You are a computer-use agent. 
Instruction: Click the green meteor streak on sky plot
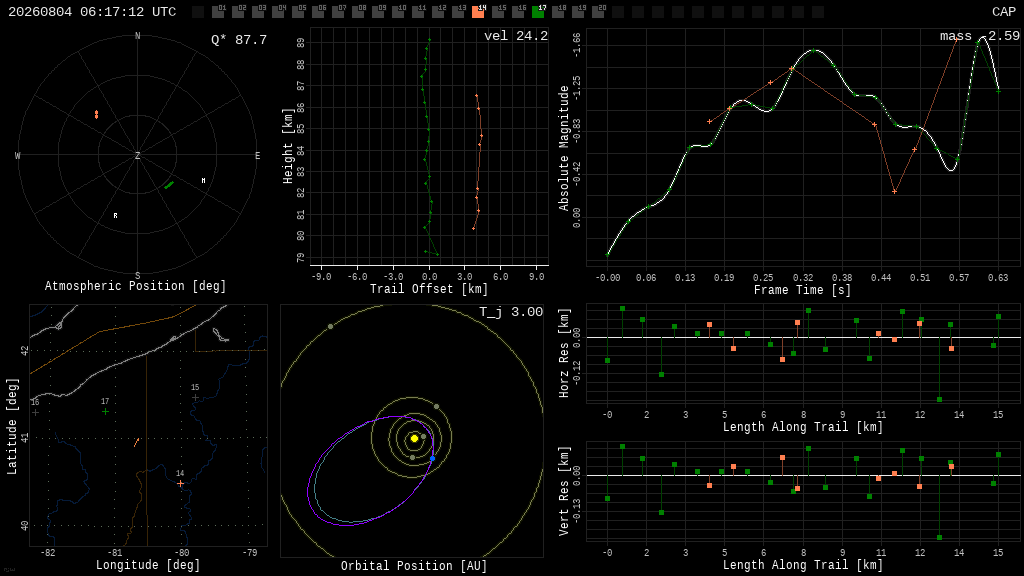pos(168,185)
